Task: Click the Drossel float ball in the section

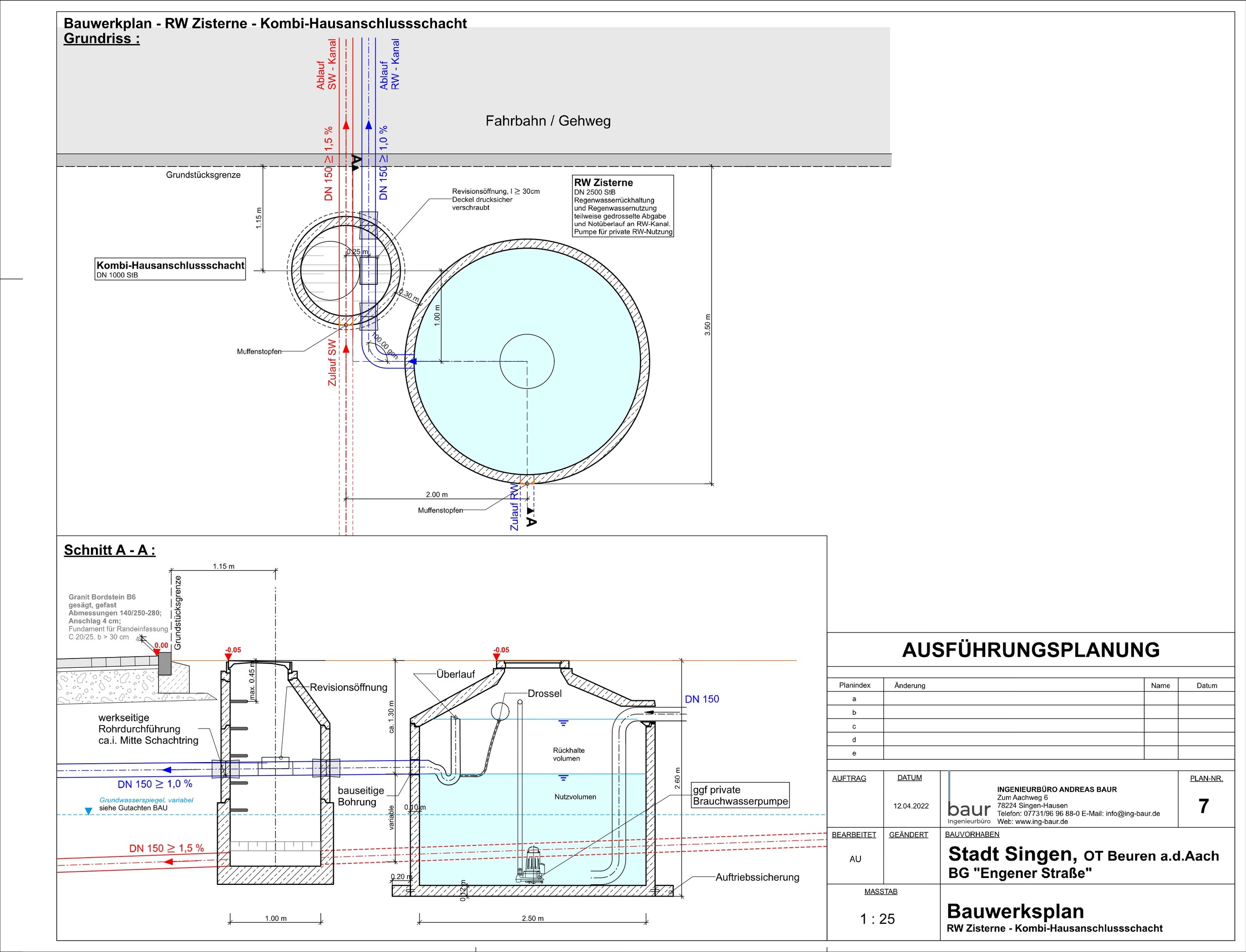Action: [500, 711]
